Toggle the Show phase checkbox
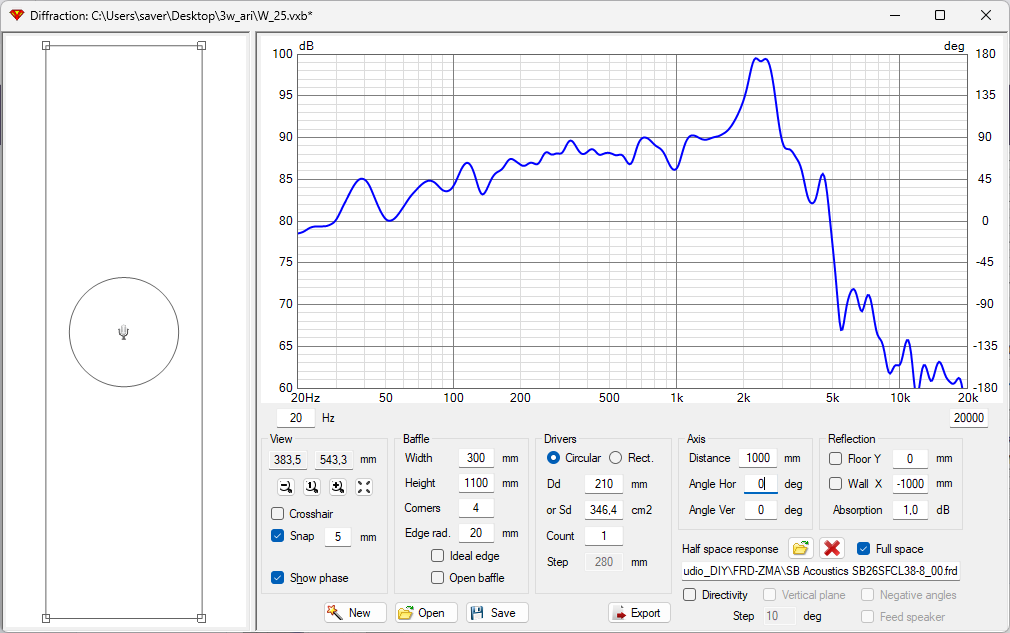This screenshot has height=633, width=1010. tap(278, 578)
